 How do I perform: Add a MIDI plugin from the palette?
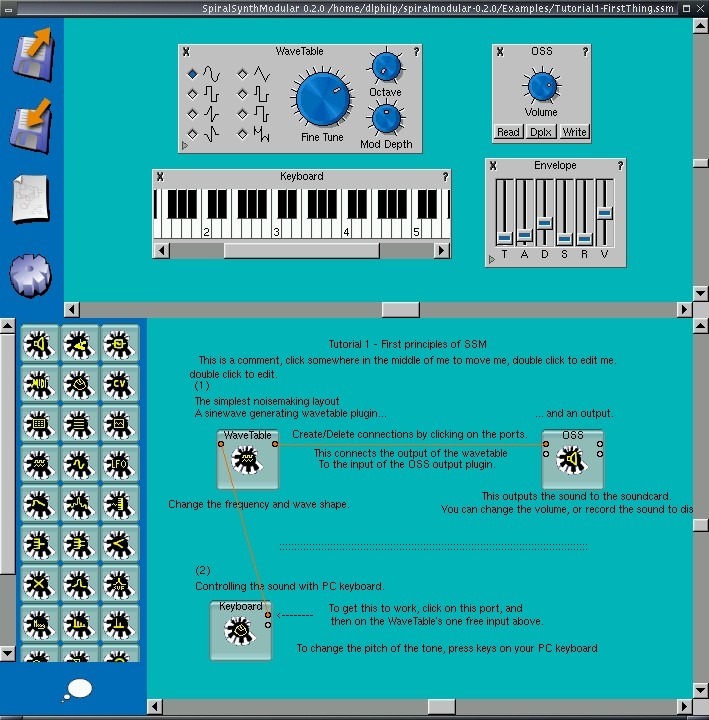39,384
